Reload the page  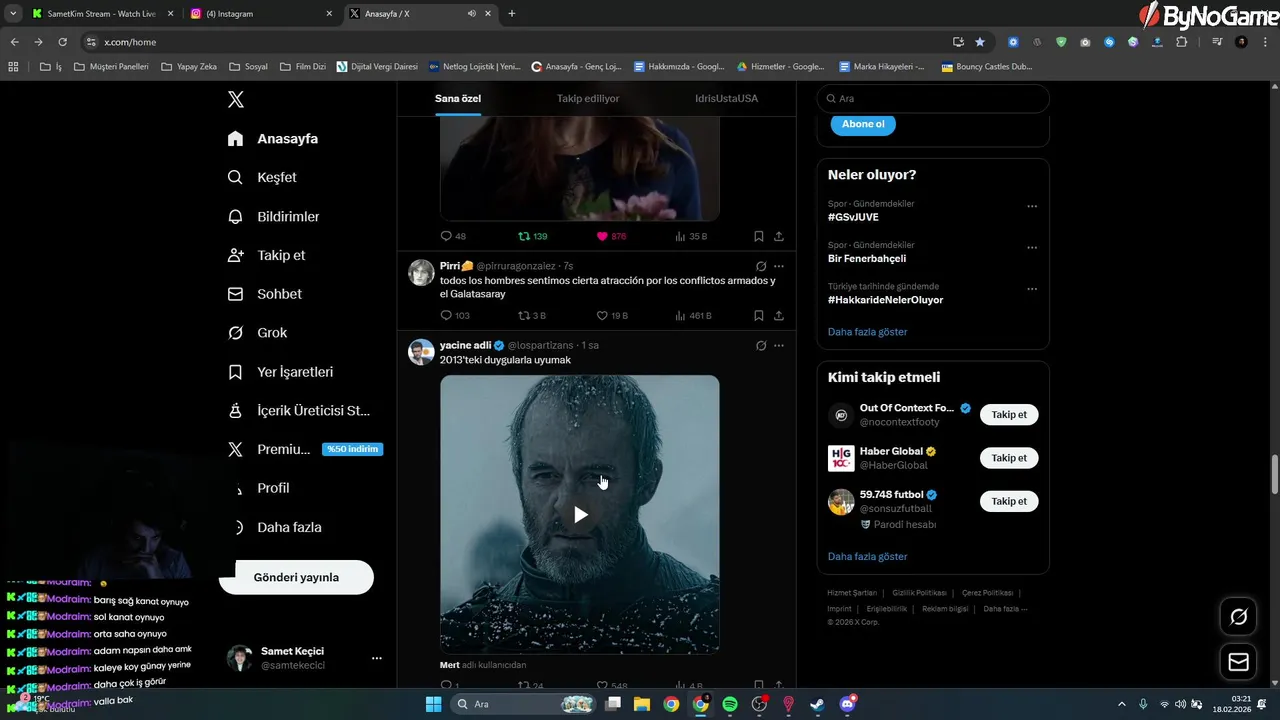(x=62, y=42)
